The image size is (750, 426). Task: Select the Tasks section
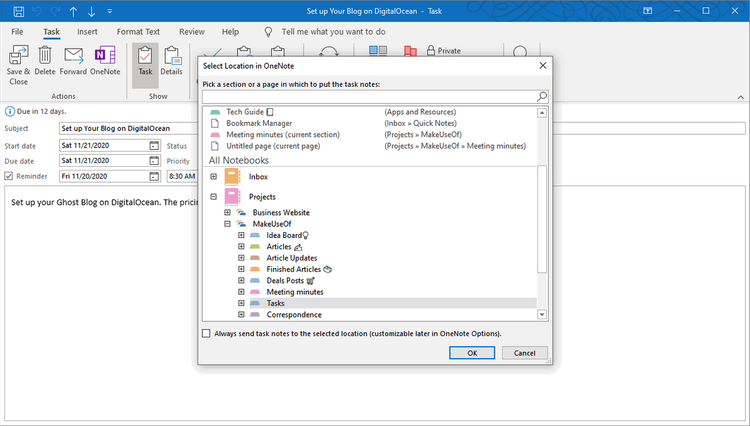(276, 303)
